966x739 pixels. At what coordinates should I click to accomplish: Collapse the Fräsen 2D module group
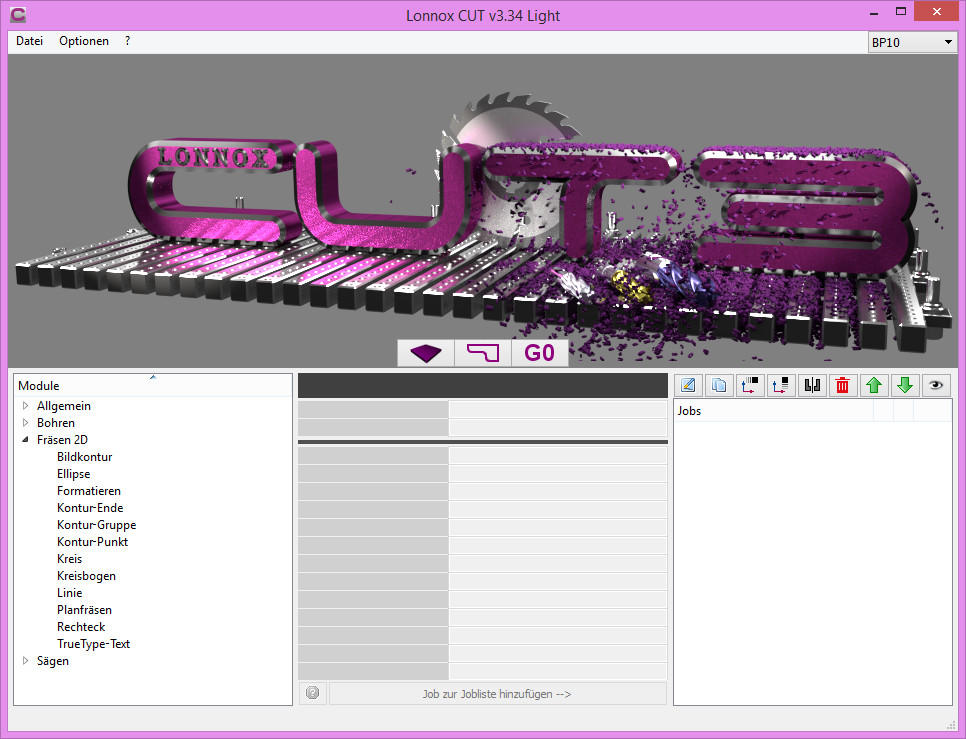point(25,440)
